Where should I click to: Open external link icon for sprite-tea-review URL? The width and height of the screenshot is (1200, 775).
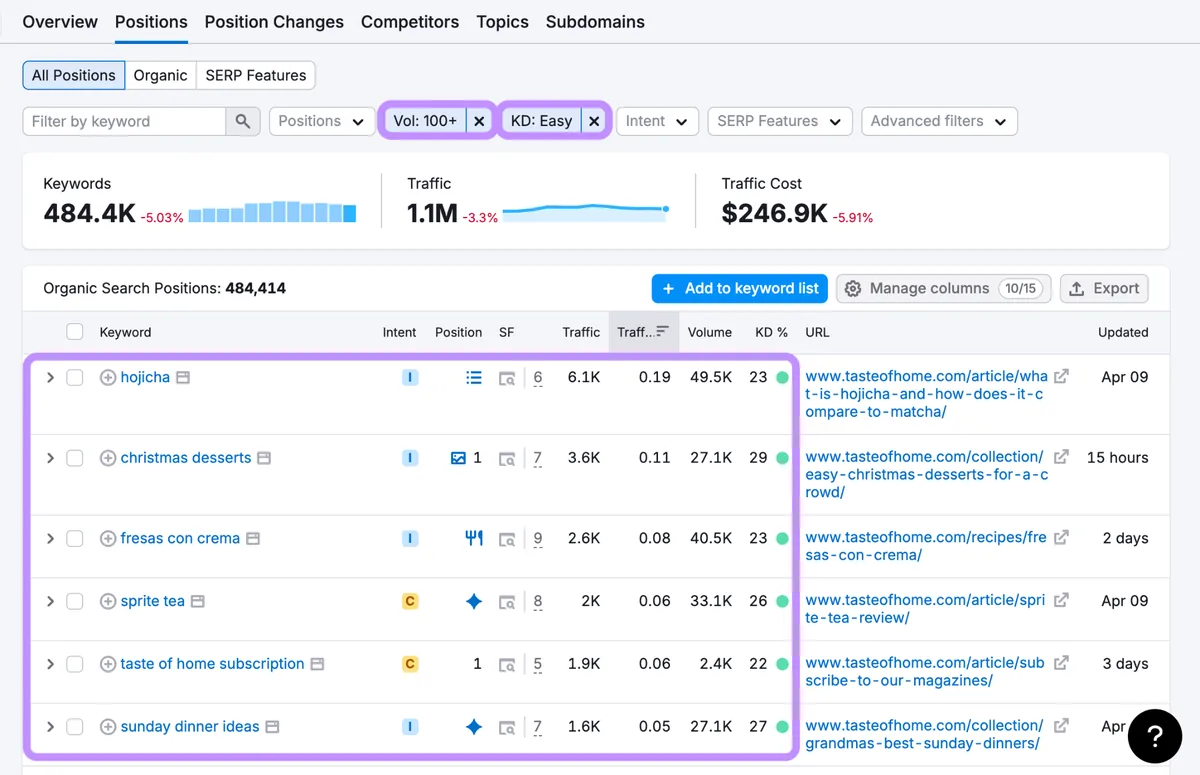1061,600
